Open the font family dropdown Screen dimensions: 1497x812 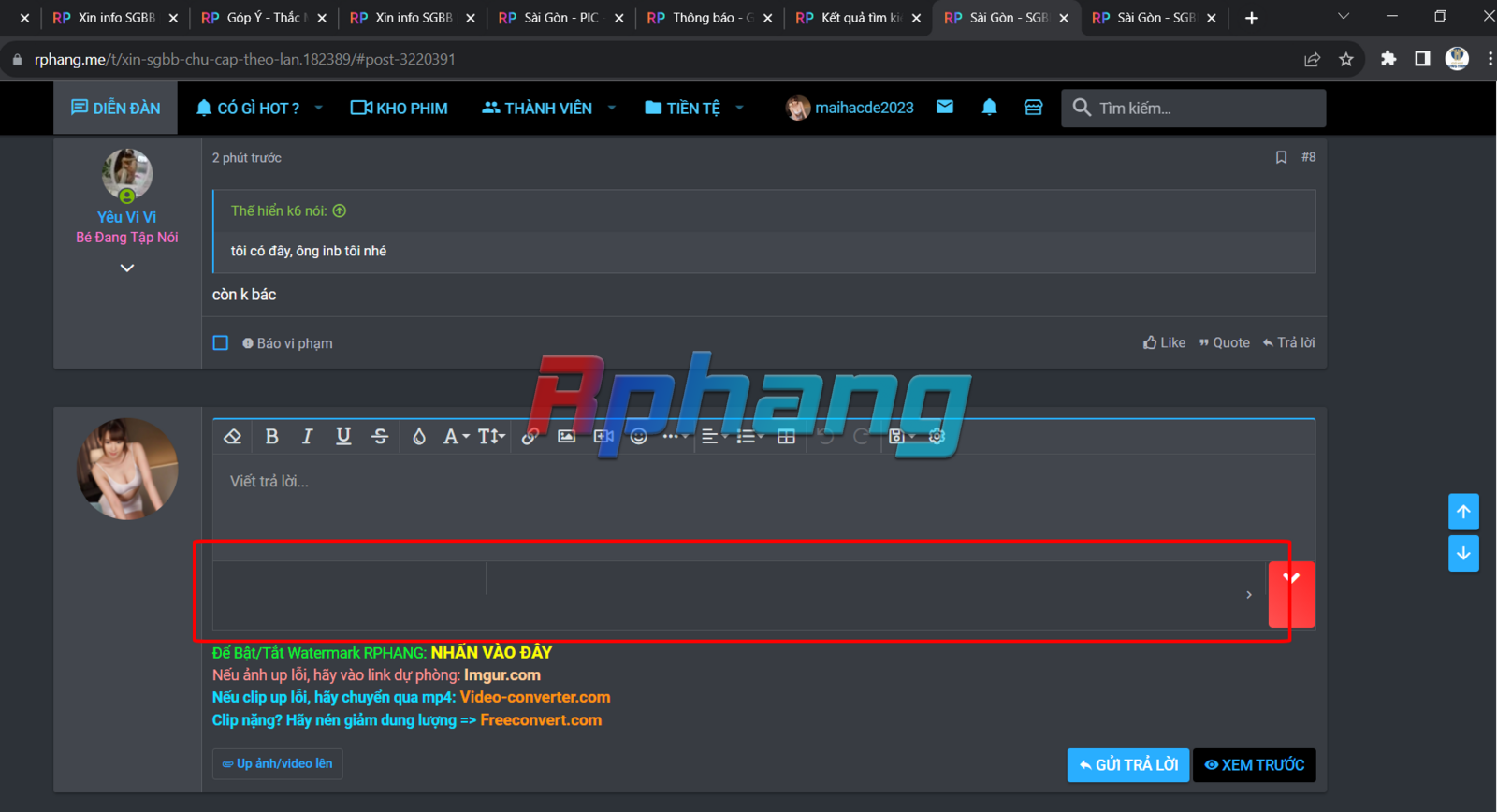pos(456,436)
